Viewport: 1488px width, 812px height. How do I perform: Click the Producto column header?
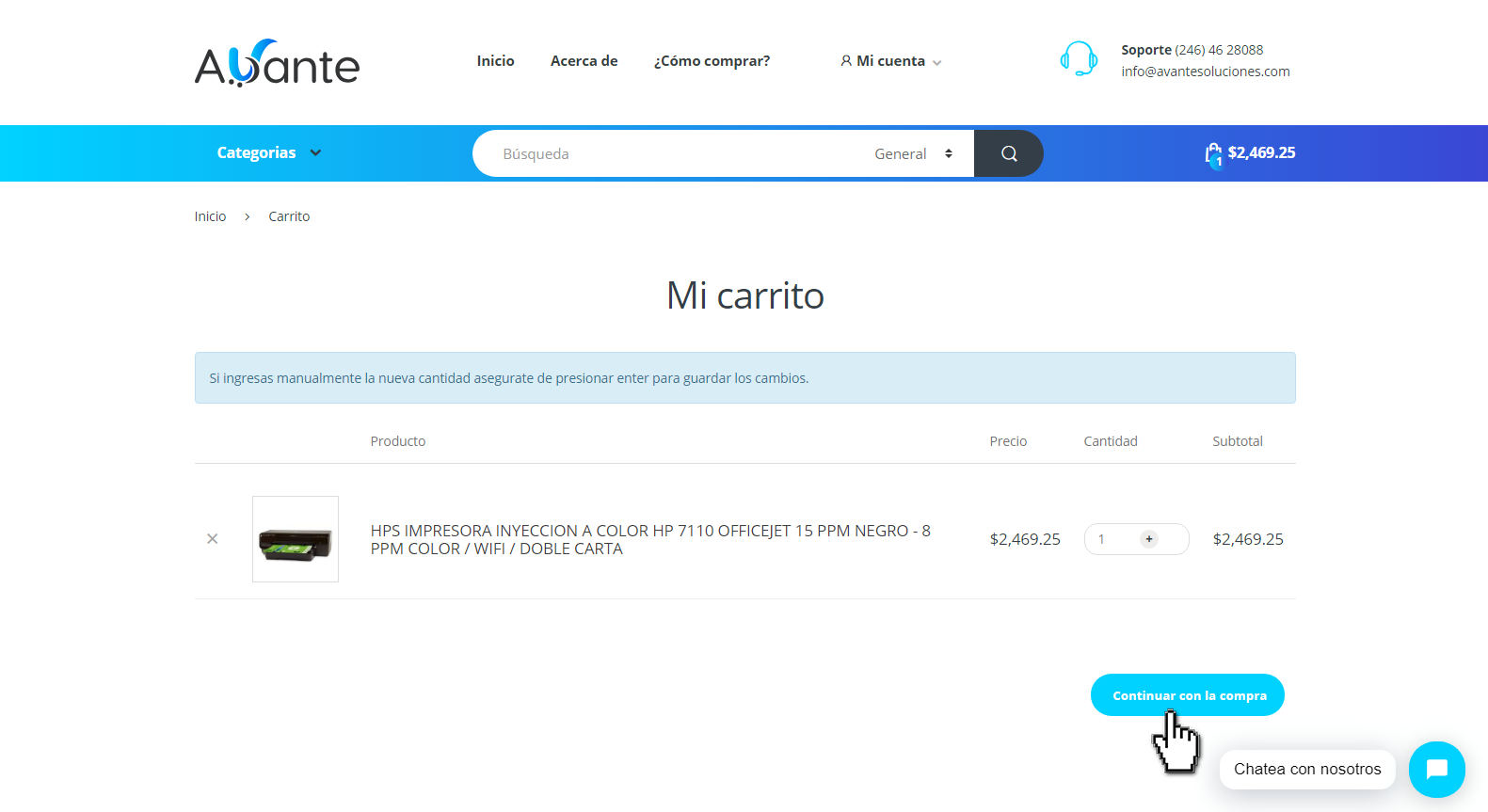[x=398, y=441]
